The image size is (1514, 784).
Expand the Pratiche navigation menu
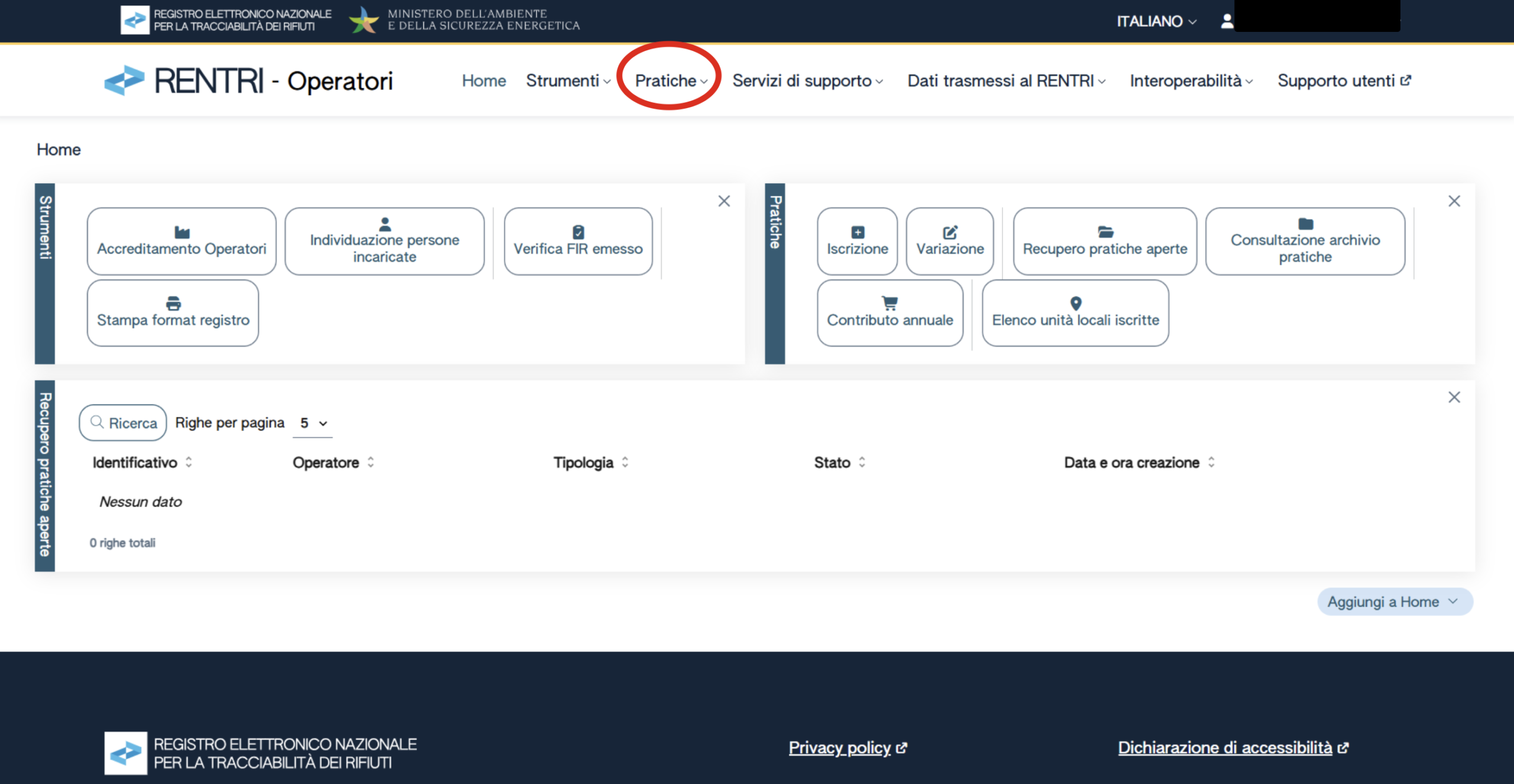coord(671,80)
